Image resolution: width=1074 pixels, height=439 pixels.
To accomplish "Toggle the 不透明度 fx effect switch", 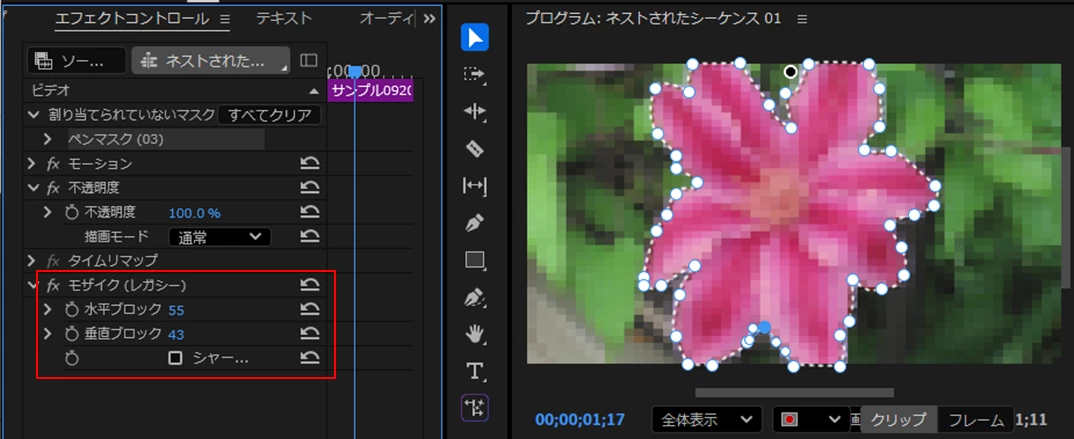I will [53, 188].
